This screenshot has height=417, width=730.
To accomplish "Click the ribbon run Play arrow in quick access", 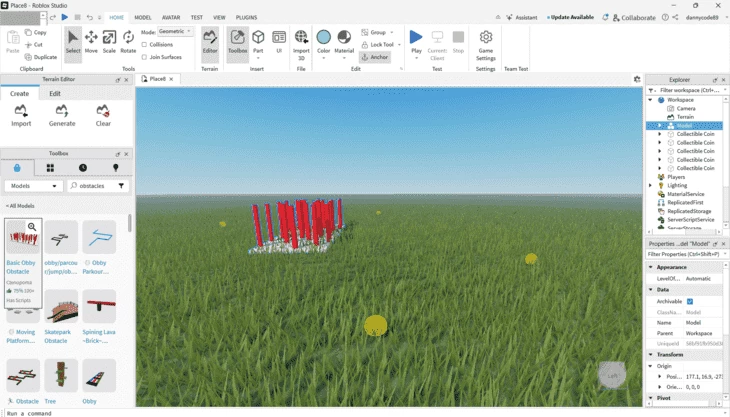I will click(x=65, y=17).
